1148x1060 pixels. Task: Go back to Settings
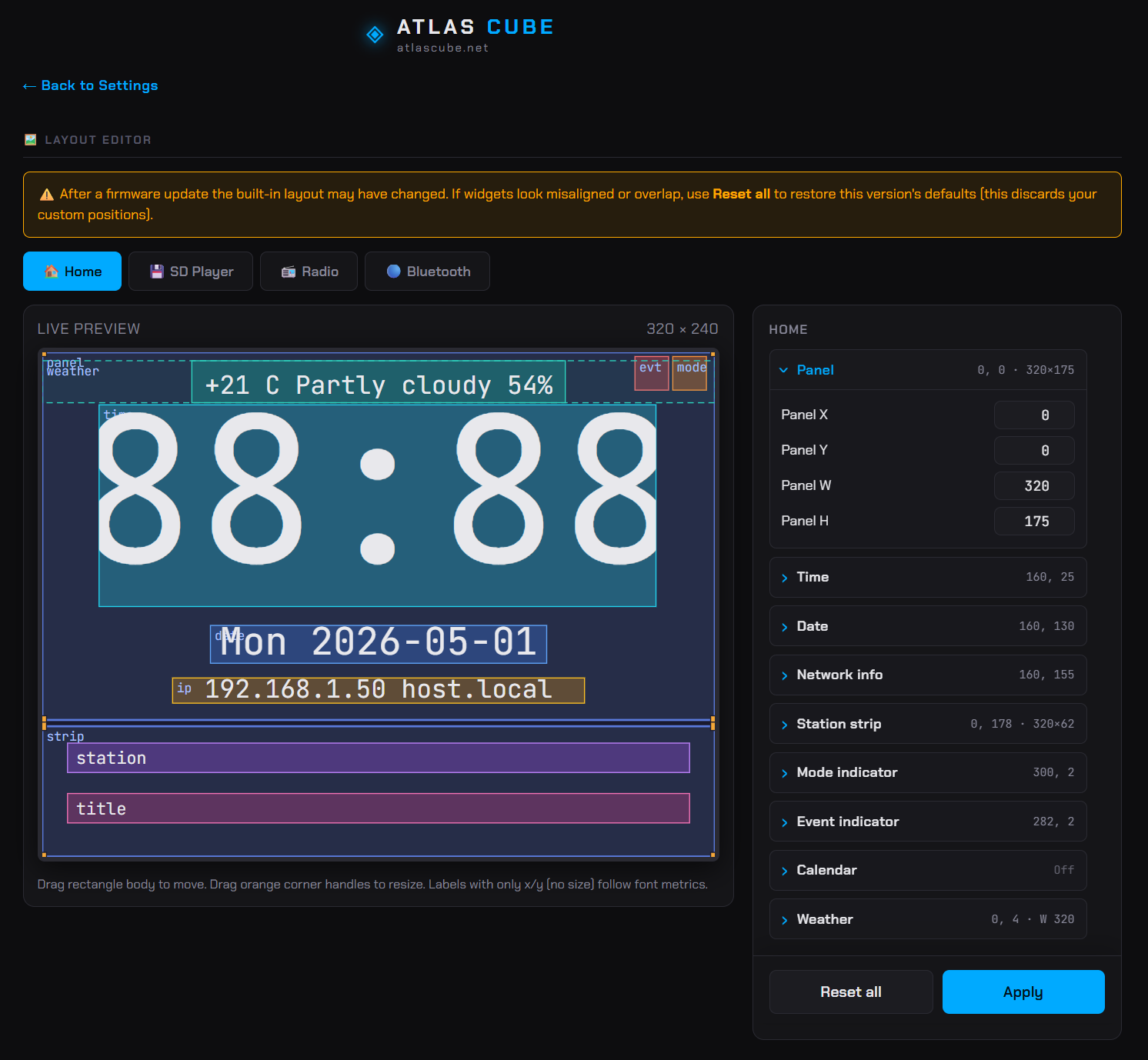coord(90,85)
